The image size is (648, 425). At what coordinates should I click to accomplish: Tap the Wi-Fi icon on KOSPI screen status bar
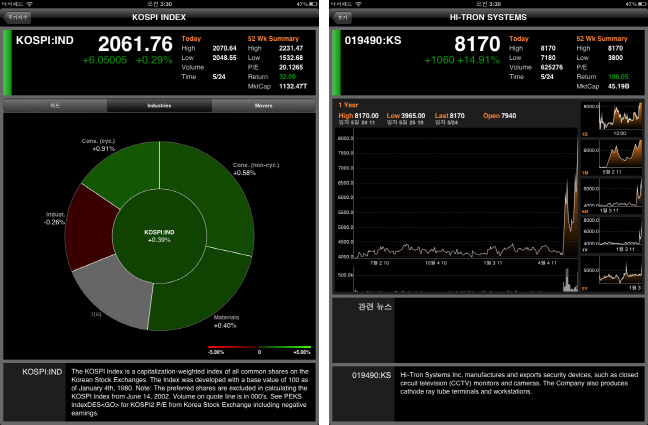tap(29, 4)
